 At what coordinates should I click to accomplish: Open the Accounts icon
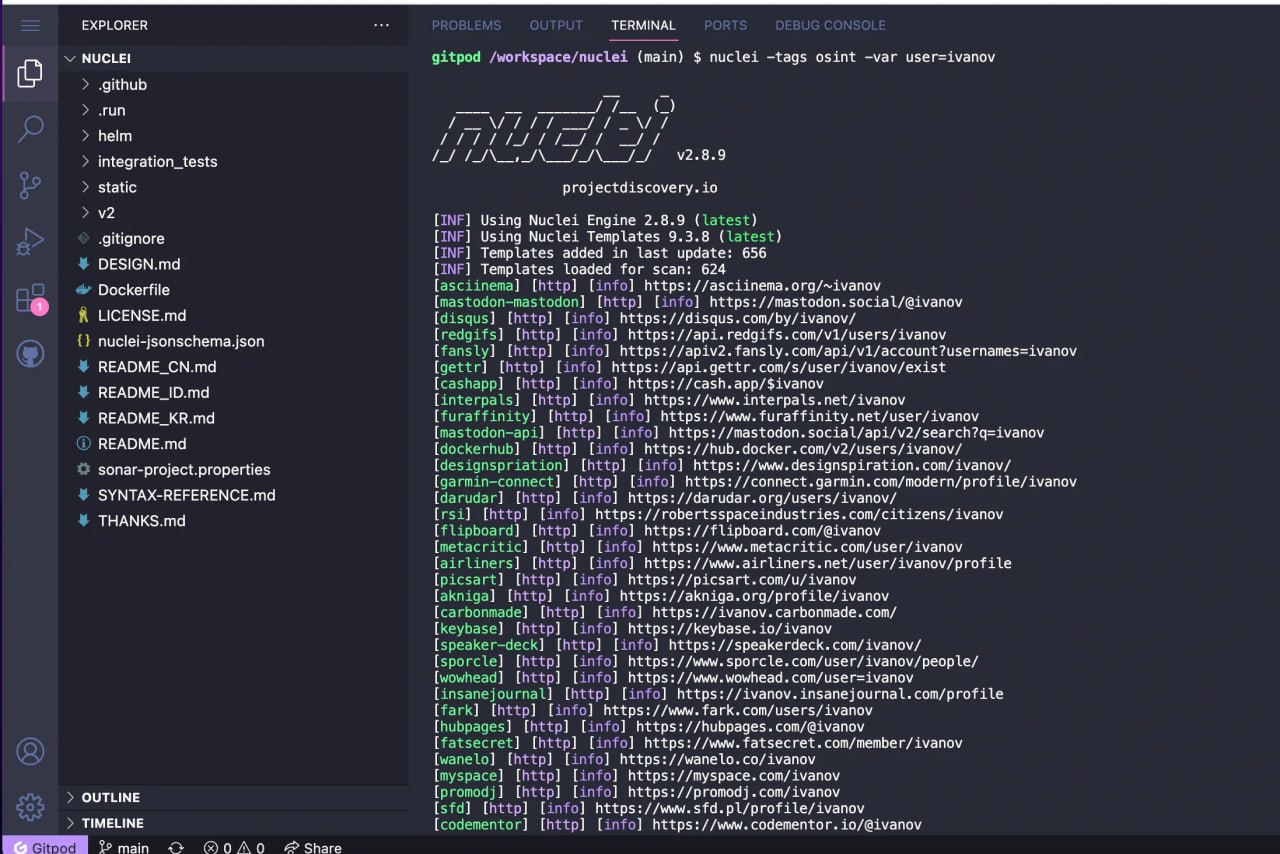[x=30, y=751]
